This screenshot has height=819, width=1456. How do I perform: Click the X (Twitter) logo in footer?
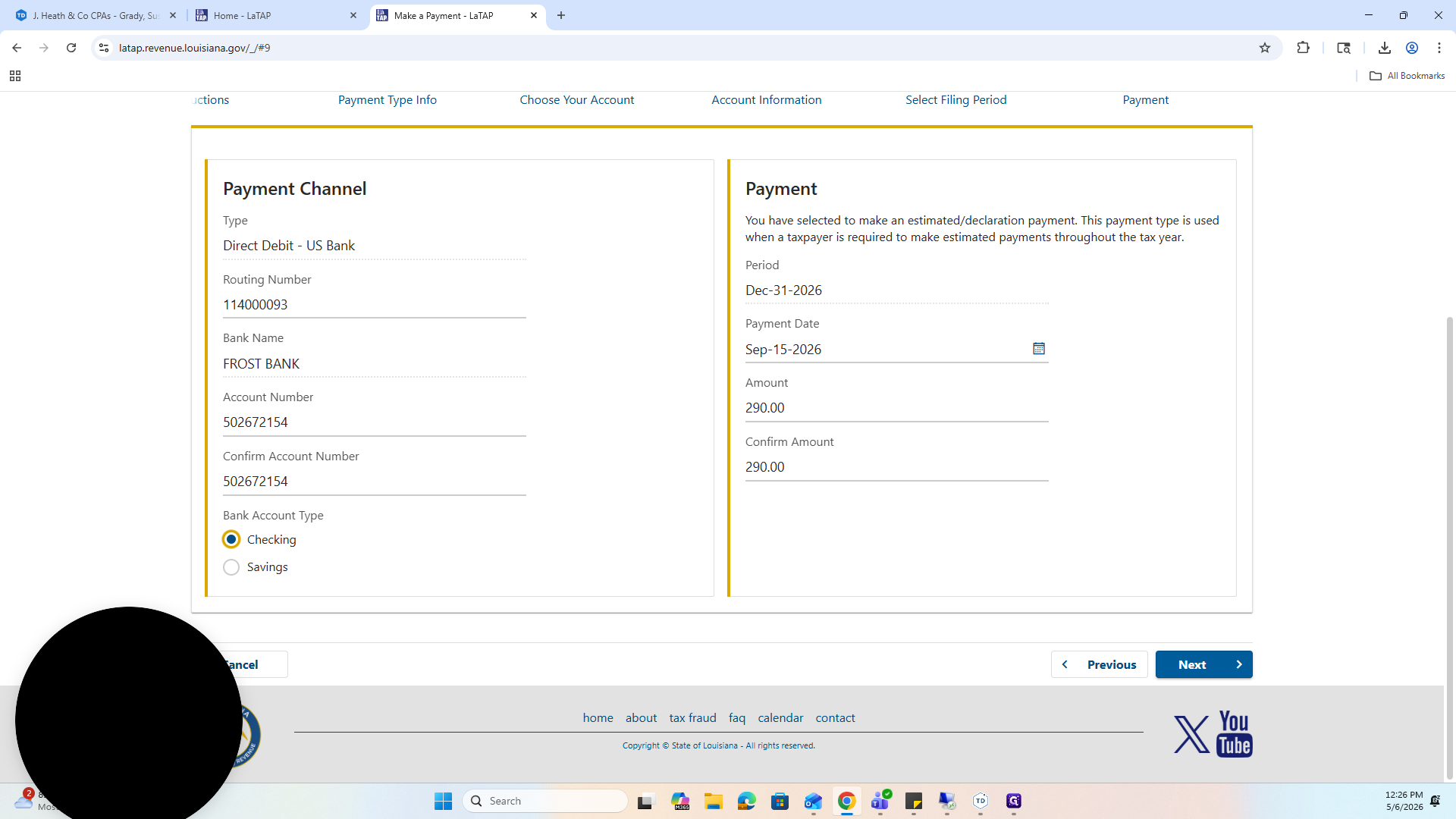pos(1191,734)
